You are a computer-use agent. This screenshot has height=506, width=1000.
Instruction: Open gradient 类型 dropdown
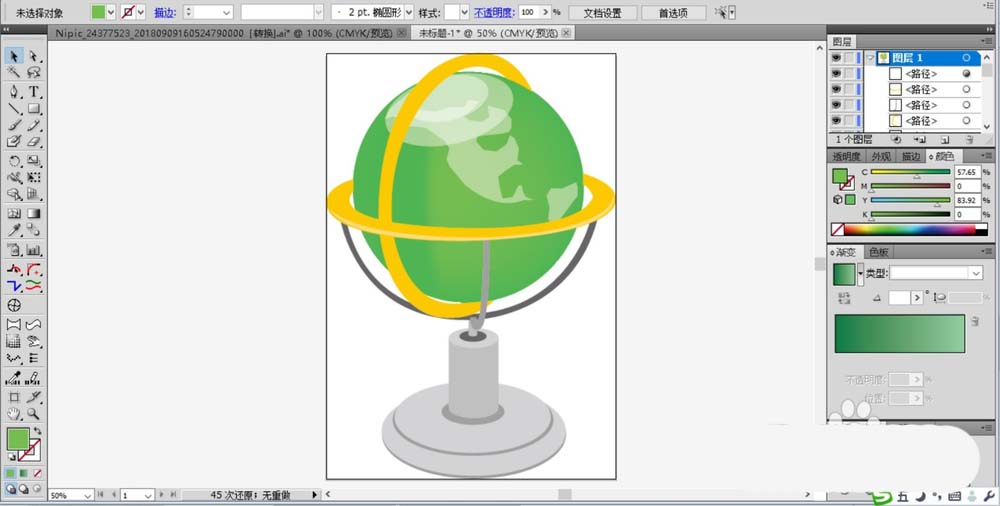pyautogui.click(x=975, y=273)
